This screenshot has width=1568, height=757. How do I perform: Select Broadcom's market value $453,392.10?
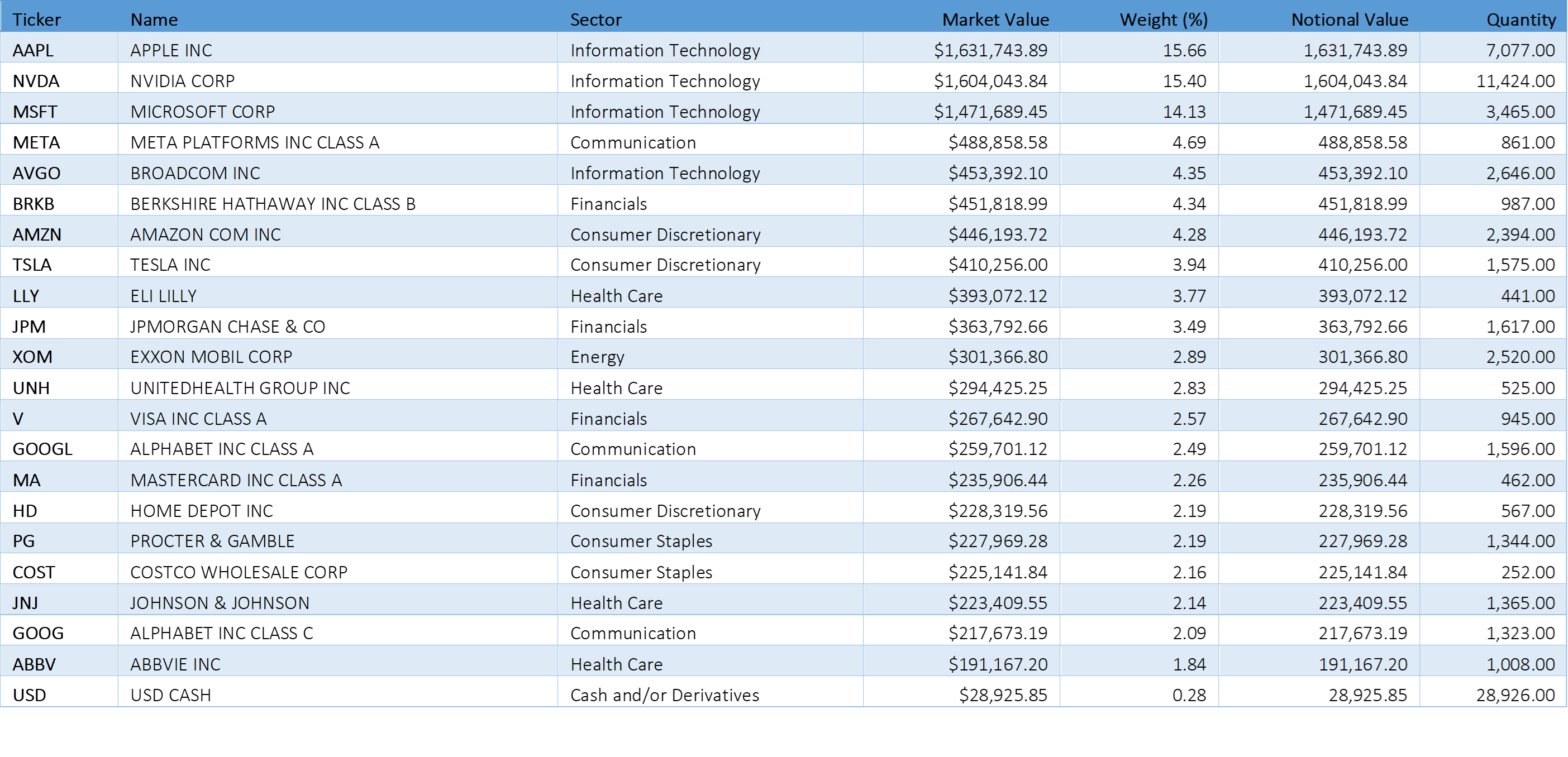click(x=998, y=173)
